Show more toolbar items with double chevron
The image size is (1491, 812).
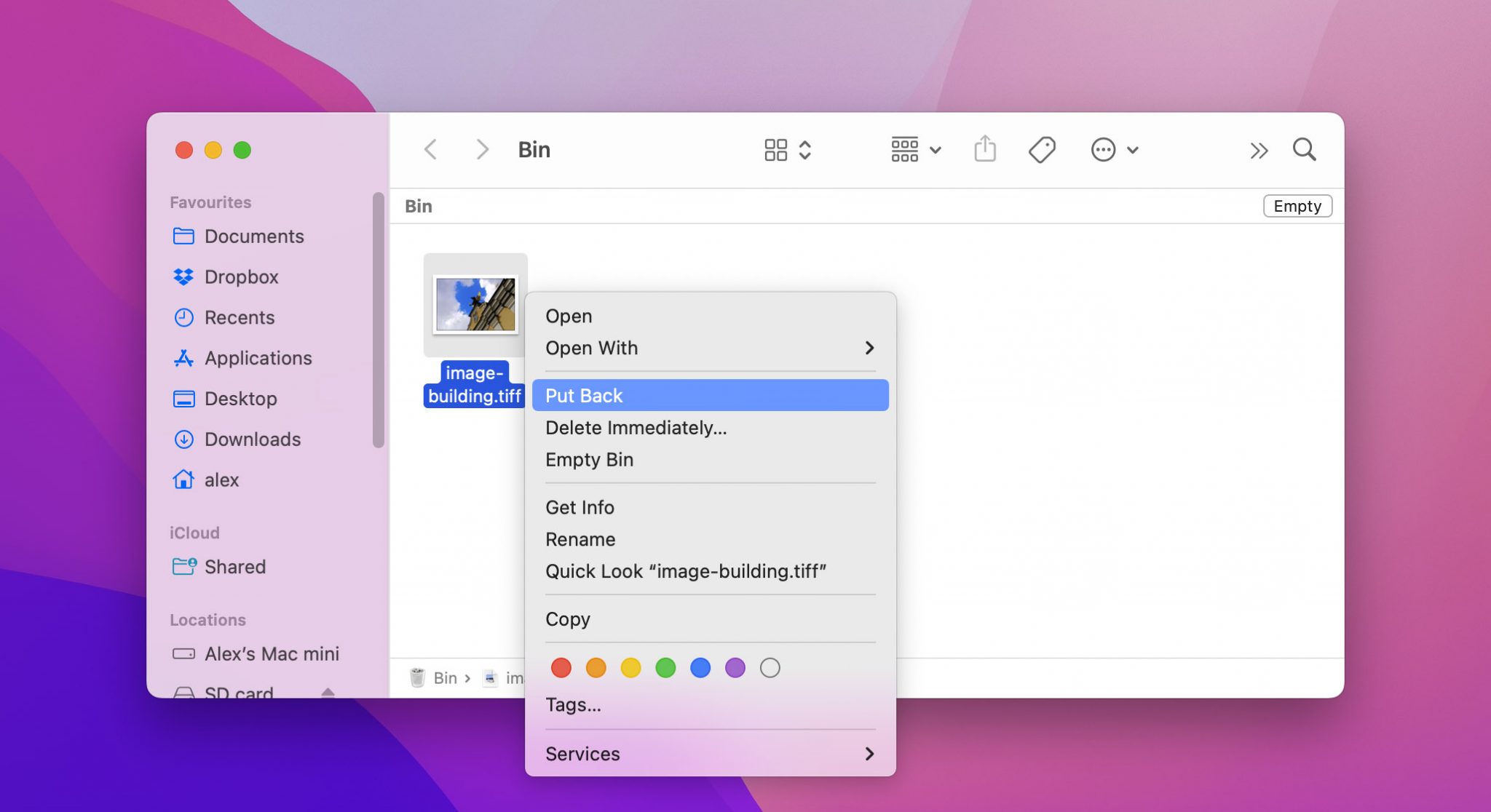point(1259,151)
